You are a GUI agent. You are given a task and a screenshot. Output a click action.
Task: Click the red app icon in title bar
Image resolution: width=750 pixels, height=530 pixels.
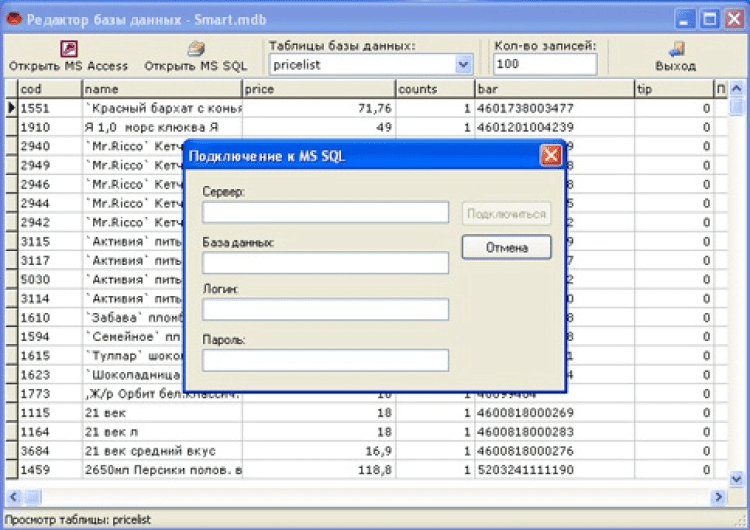(x=14, y=20)
